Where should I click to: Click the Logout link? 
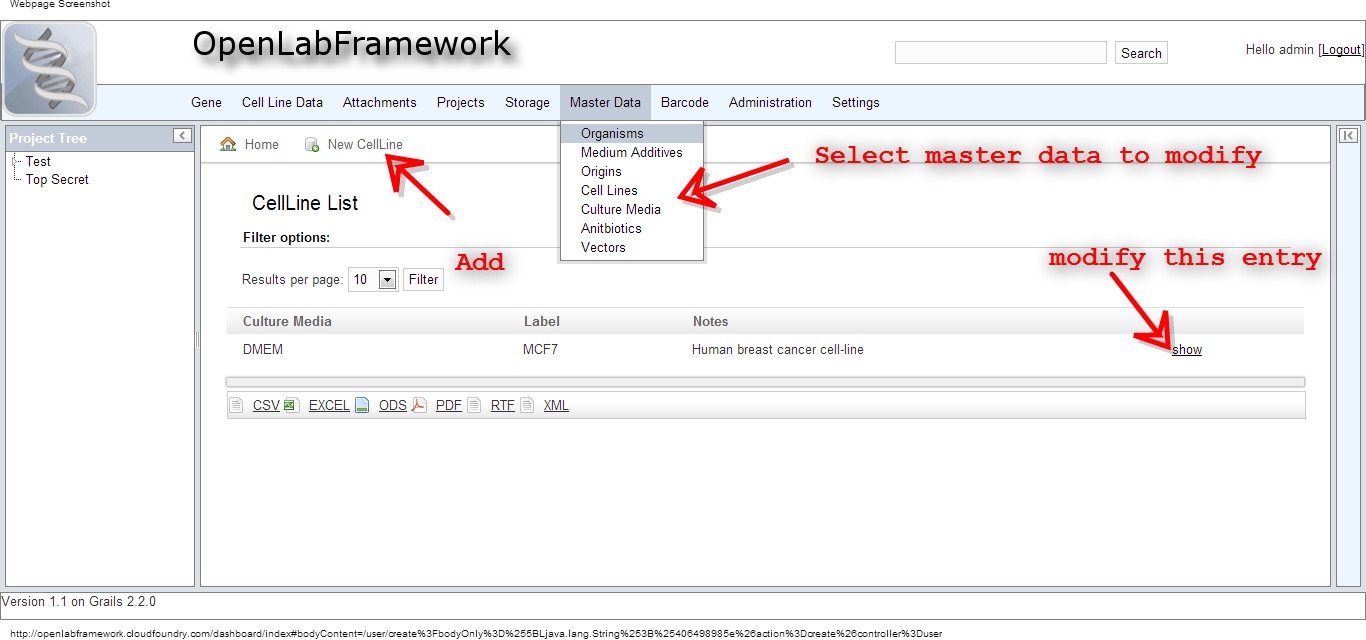[1340, 48]
